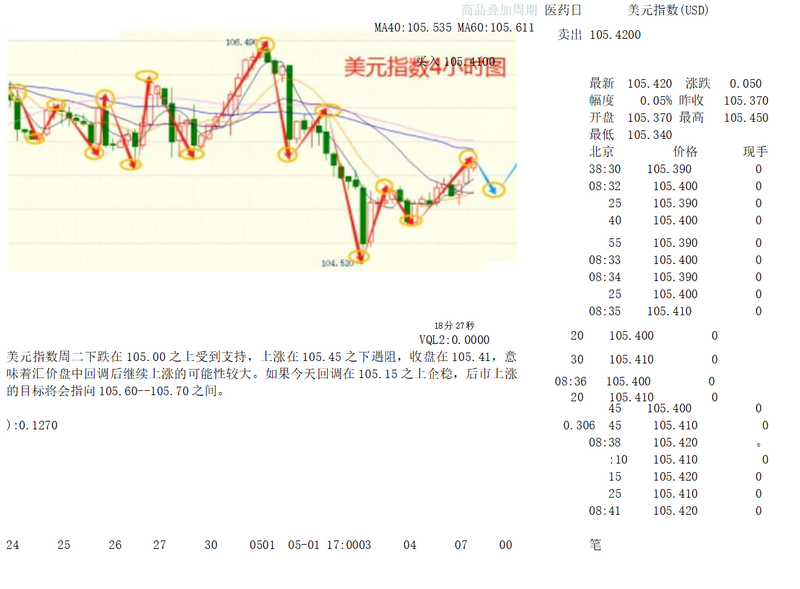Click the 现手 volume column header
800x589 pixels.
(x=755, y=152)
